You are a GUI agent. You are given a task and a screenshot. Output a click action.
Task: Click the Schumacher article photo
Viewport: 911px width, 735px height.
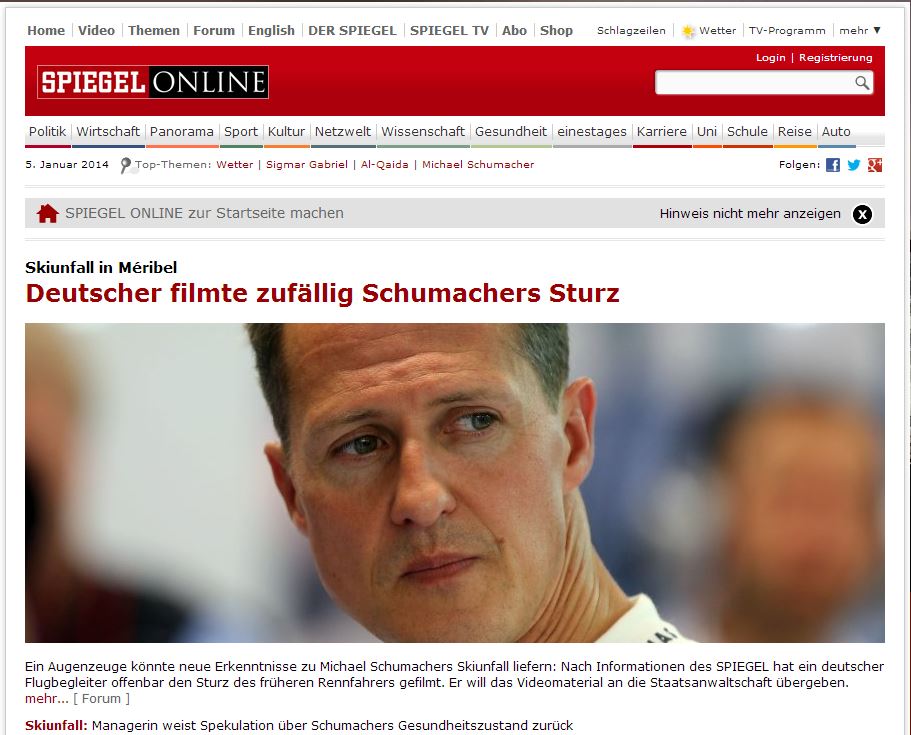tap(455, 483)
